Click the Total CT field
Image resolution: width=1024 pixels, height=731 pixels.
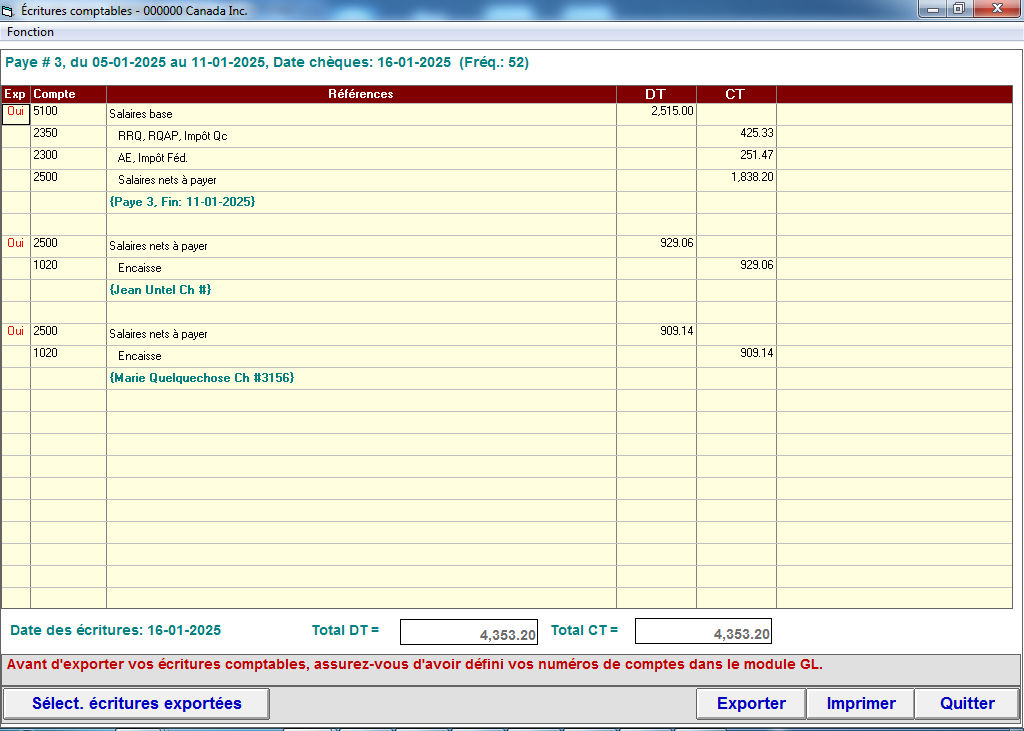(x=703, y=632)
